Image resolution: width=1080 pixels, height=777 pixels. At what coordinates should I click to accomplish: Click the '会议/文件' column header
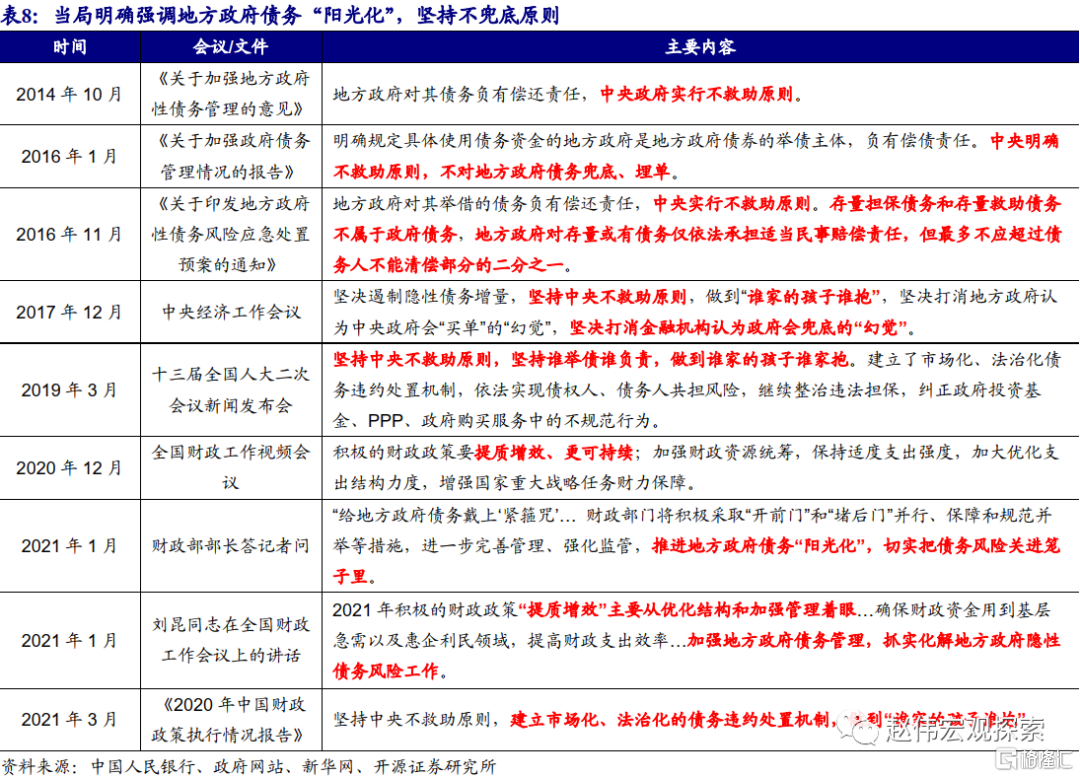coord(230,47)
